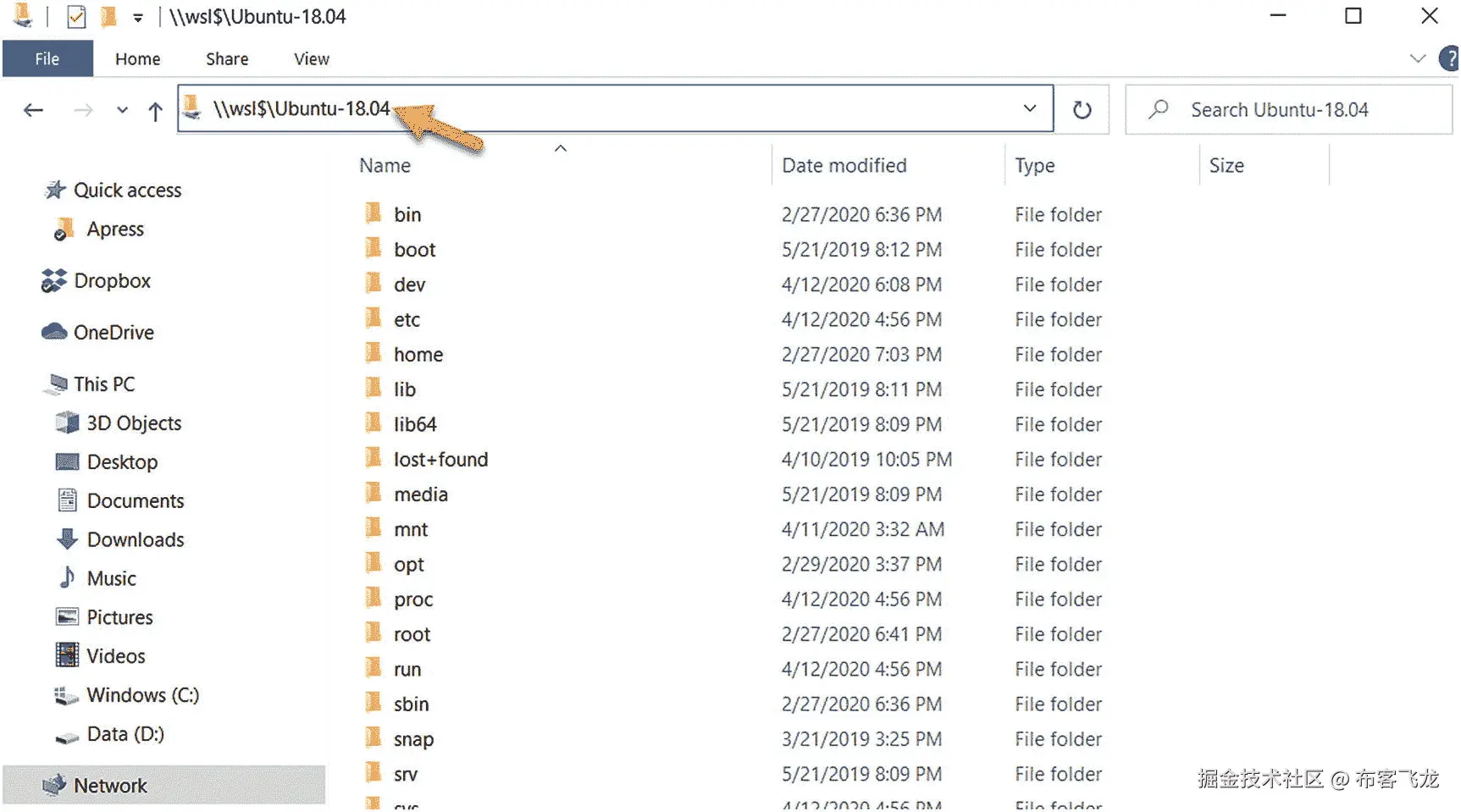Select This PC in the navigation pane

89,384
